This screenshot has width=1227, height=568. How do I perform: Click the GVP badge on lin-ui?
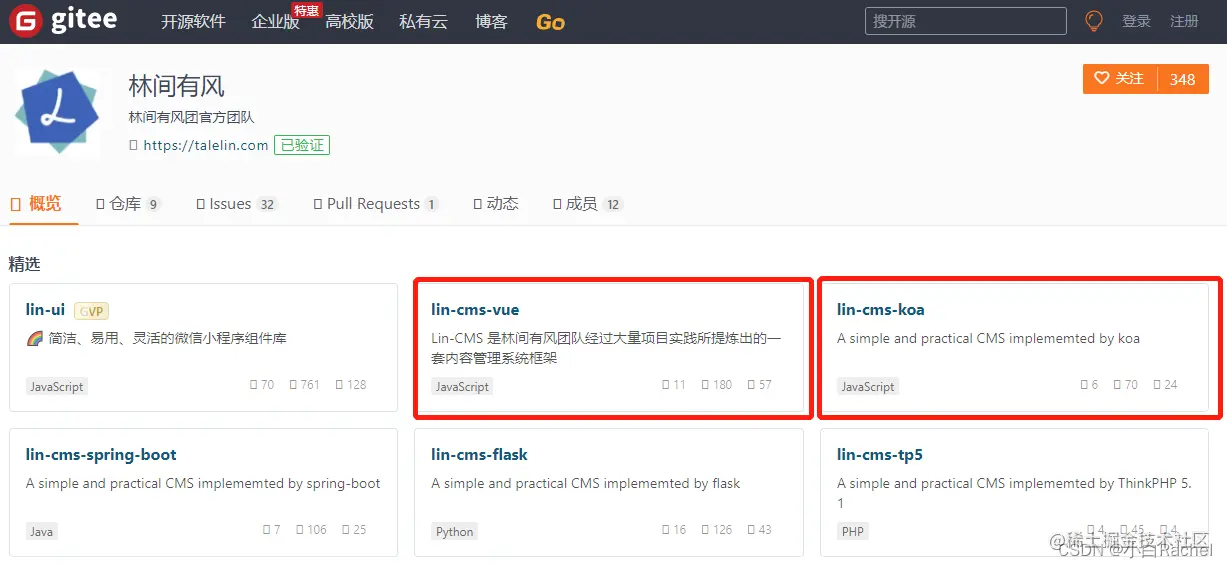click(91, 311)
